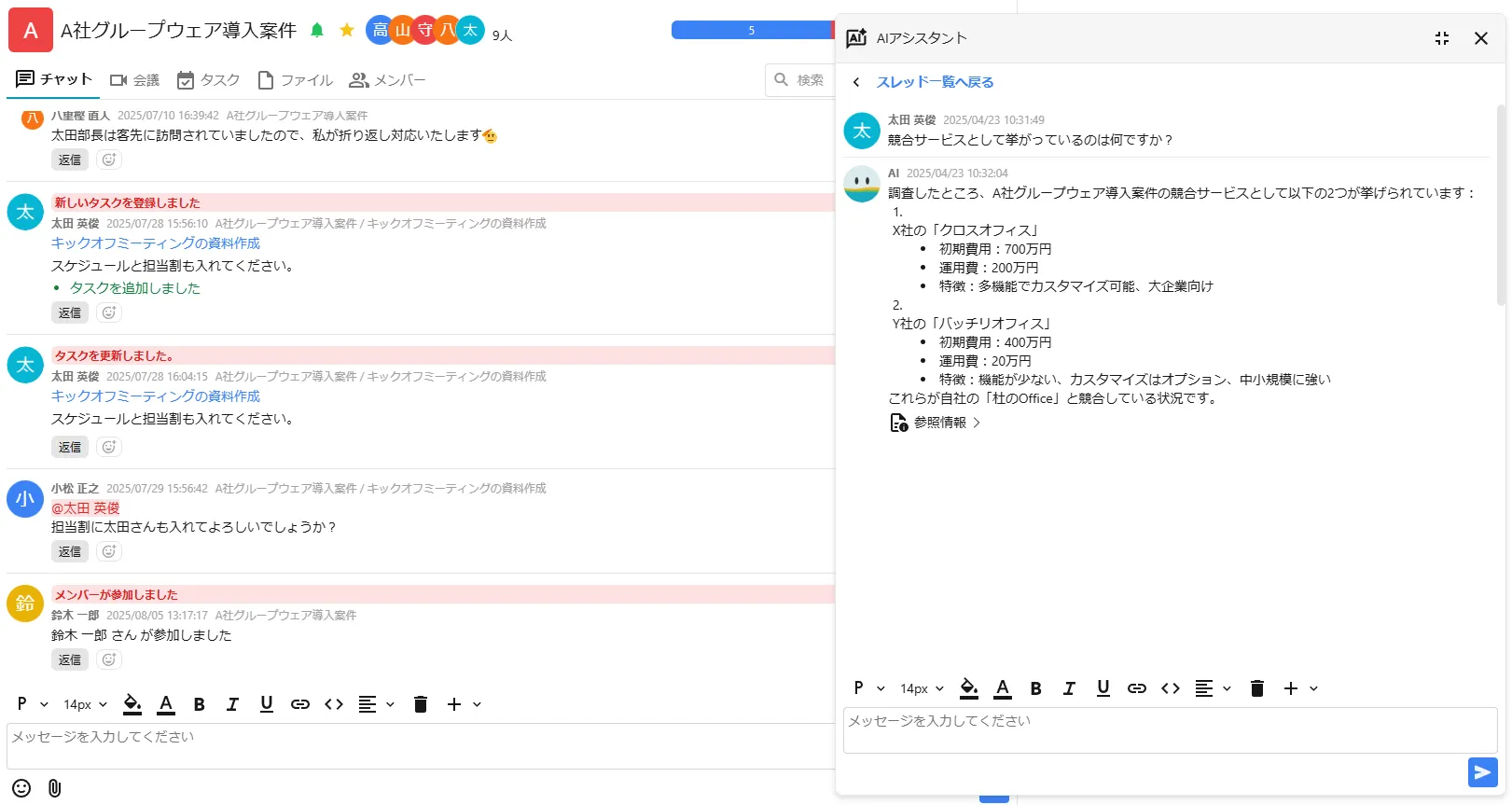The height and width of the screenshot is (805, 1512).
Task: Toggle italic in chat editor
Action: click(x=232, y=704)
